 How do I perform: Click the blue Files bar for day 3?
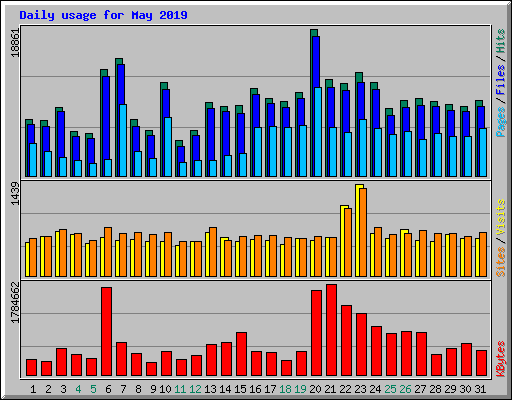tap(61, 134)
